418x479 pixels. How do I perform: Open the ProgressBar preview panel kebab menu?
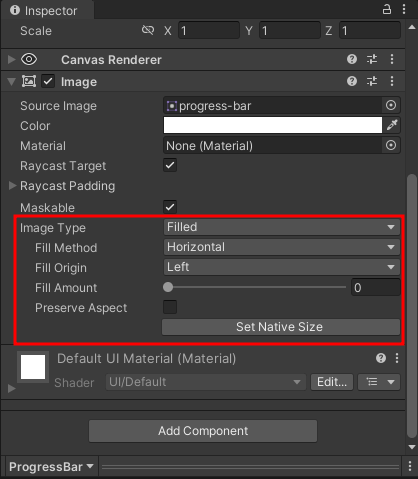click(410, 466)
